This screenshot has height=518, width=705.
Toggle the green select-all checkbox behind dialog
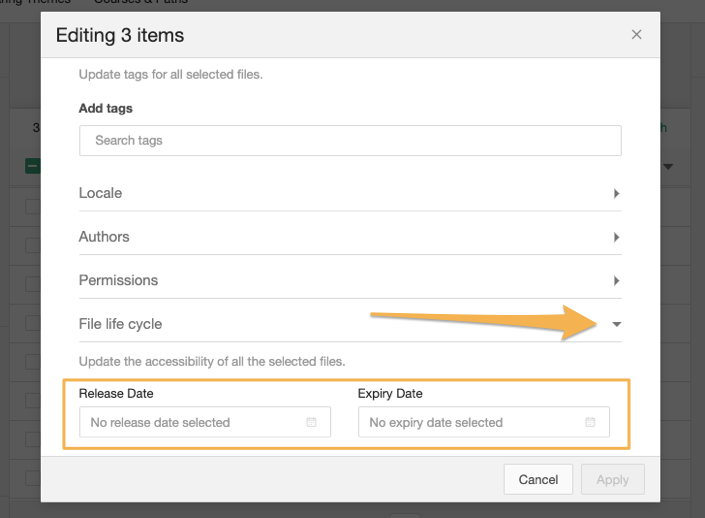click(x=33, y=166)
